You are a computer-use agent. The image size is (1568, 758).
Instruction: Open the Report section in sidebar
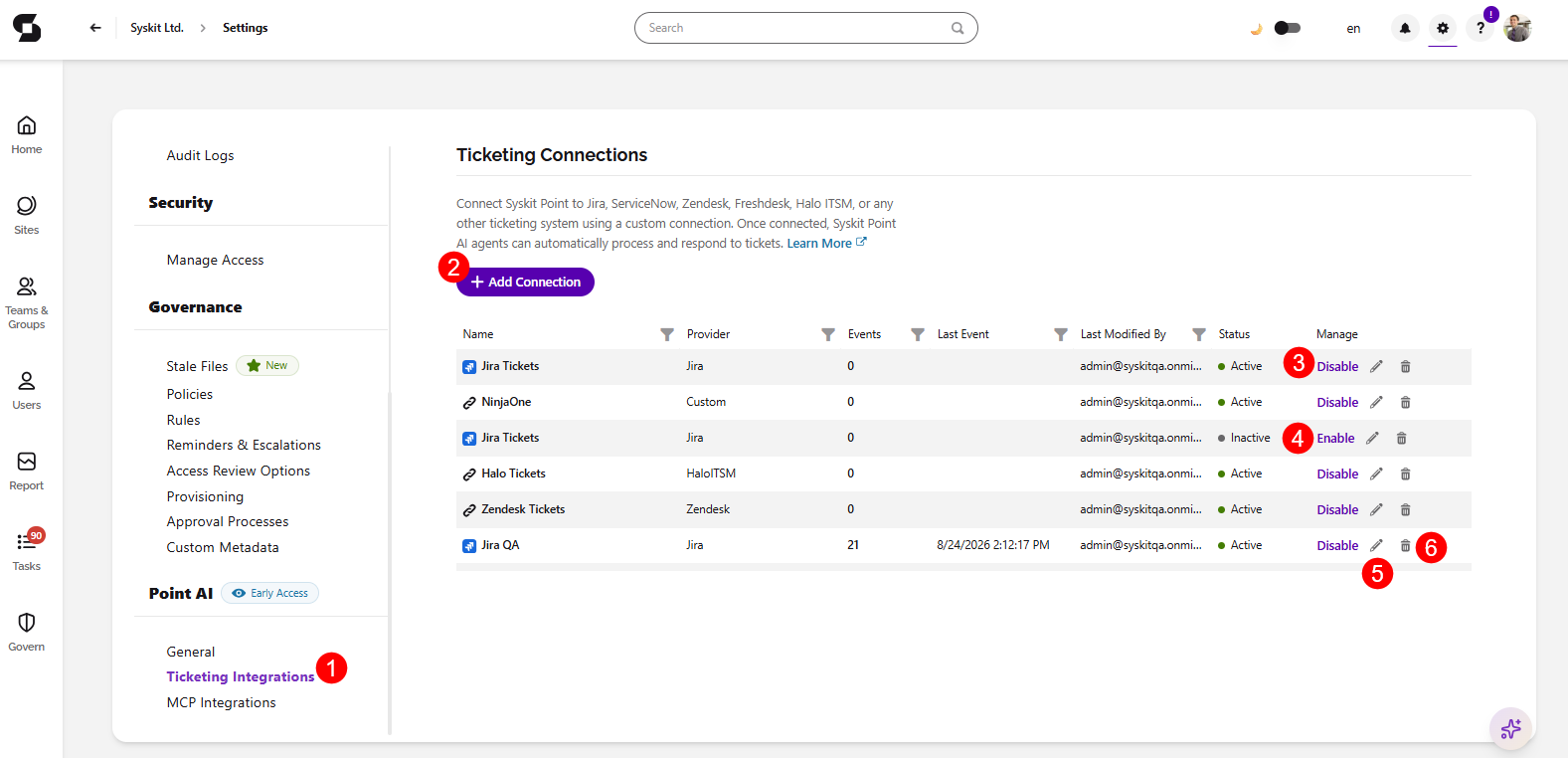pyautogui.click(x=27, y=472)
